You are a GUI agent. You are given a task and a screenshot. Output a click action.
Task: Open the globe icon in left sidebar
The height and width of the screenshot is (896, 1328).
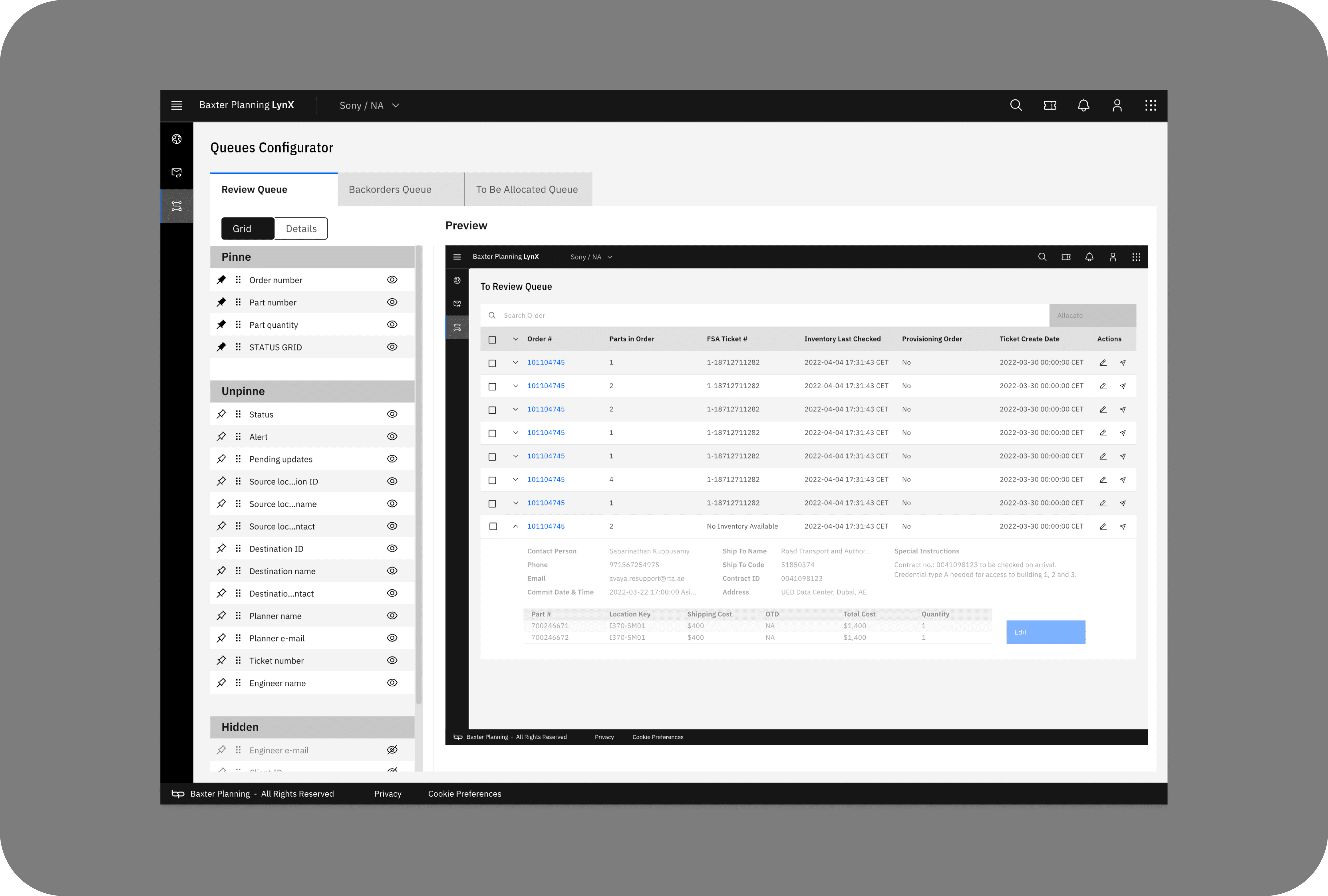[x=177, y=139]
